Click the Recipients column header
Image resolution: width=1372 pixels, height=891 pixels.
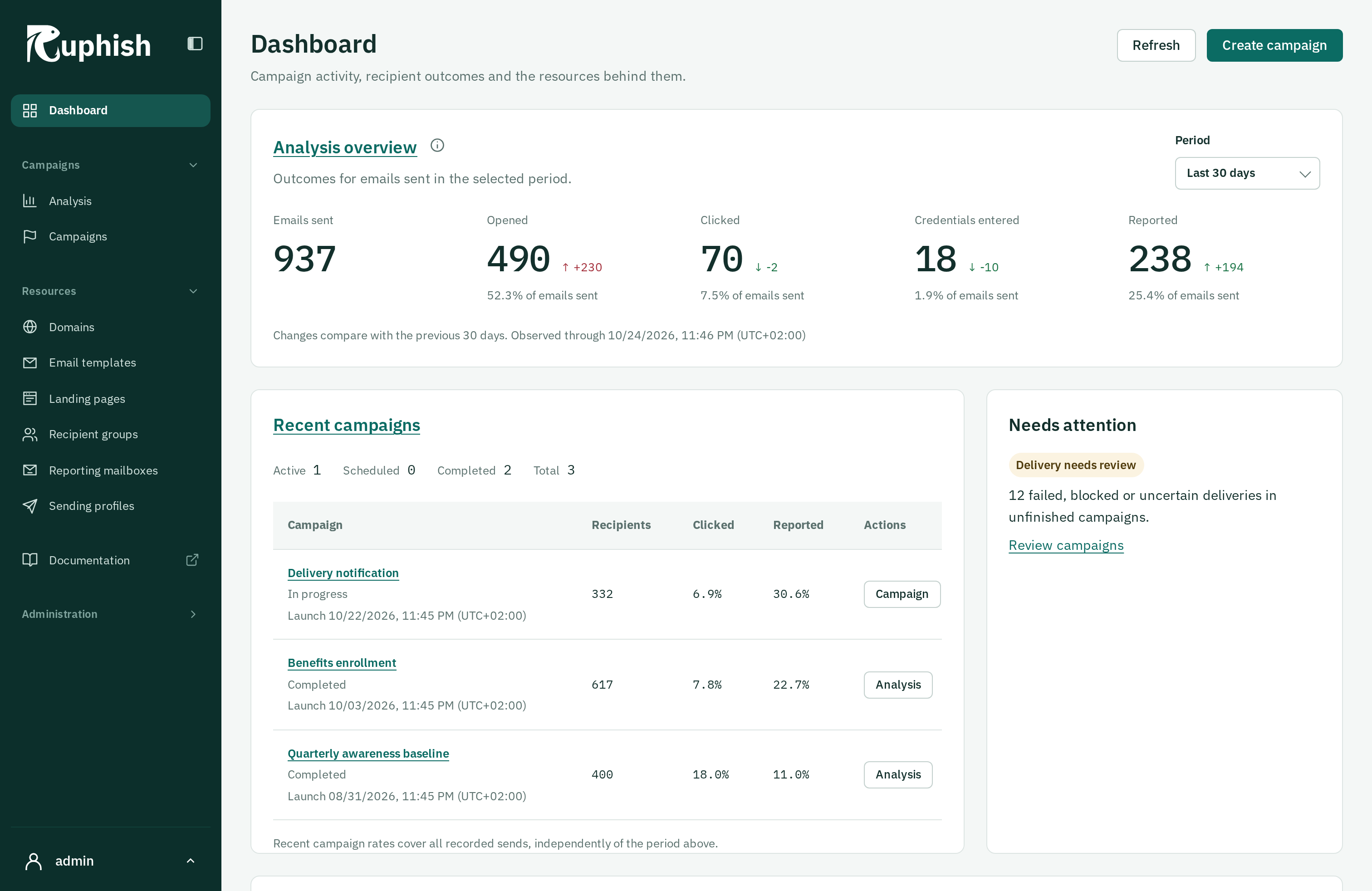pos(621,525)
